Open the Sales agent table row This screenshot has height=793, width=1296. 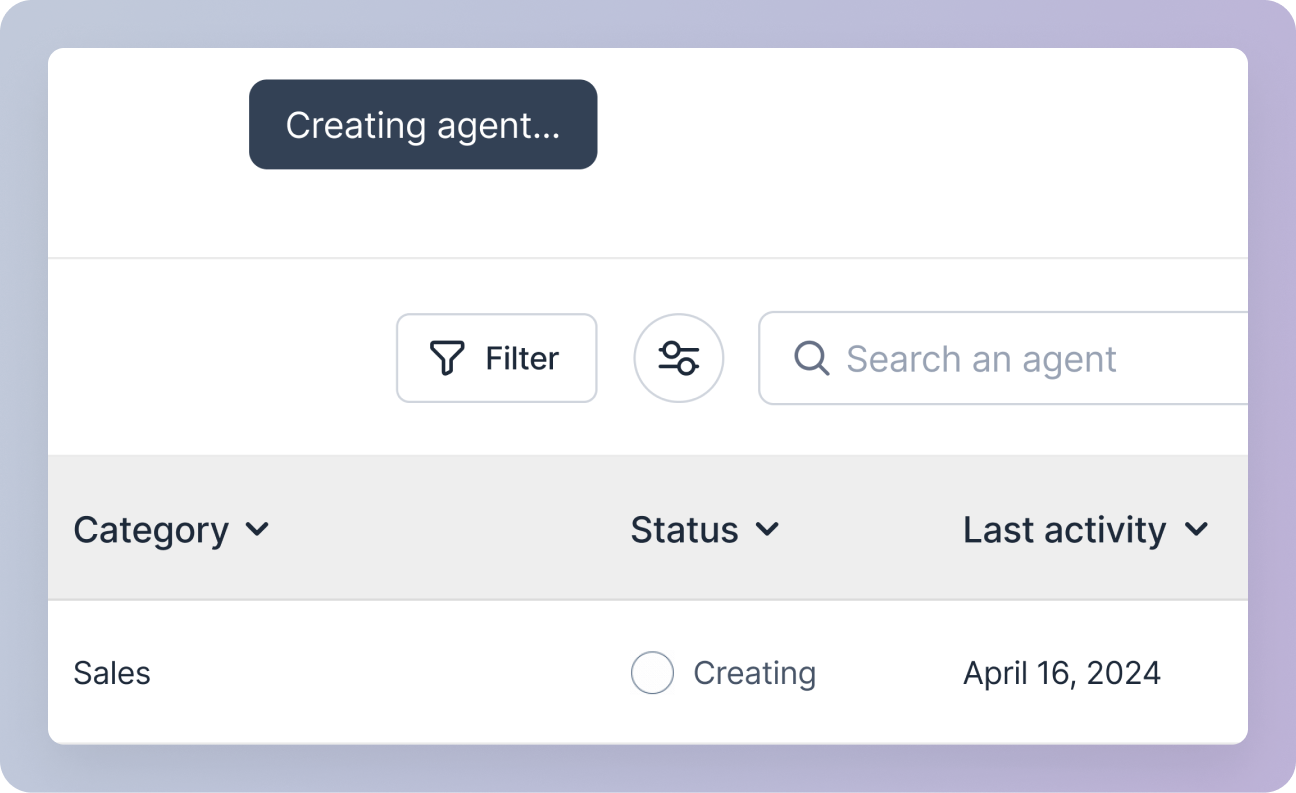[648, 673]
